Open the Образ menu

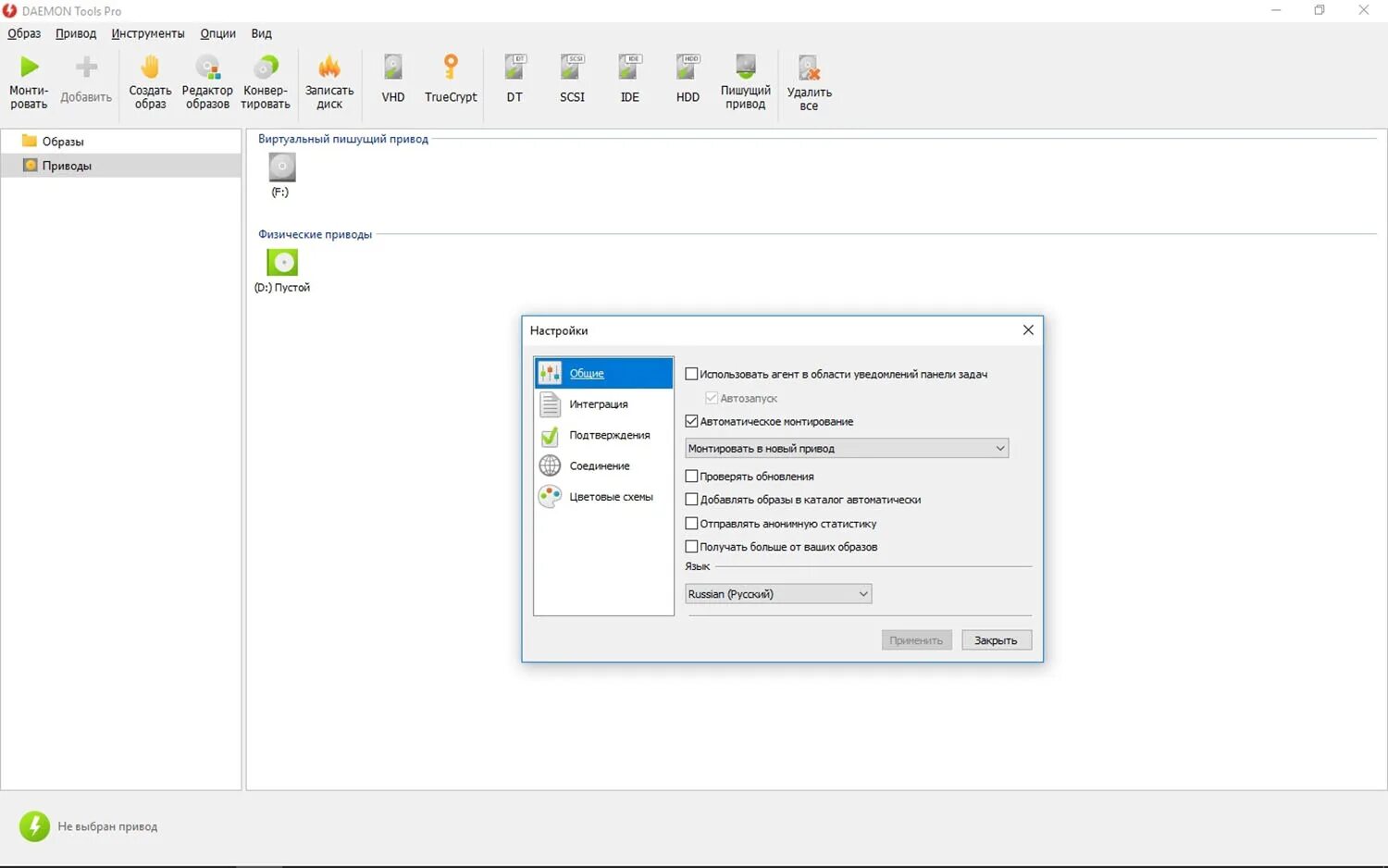point(24,33)
